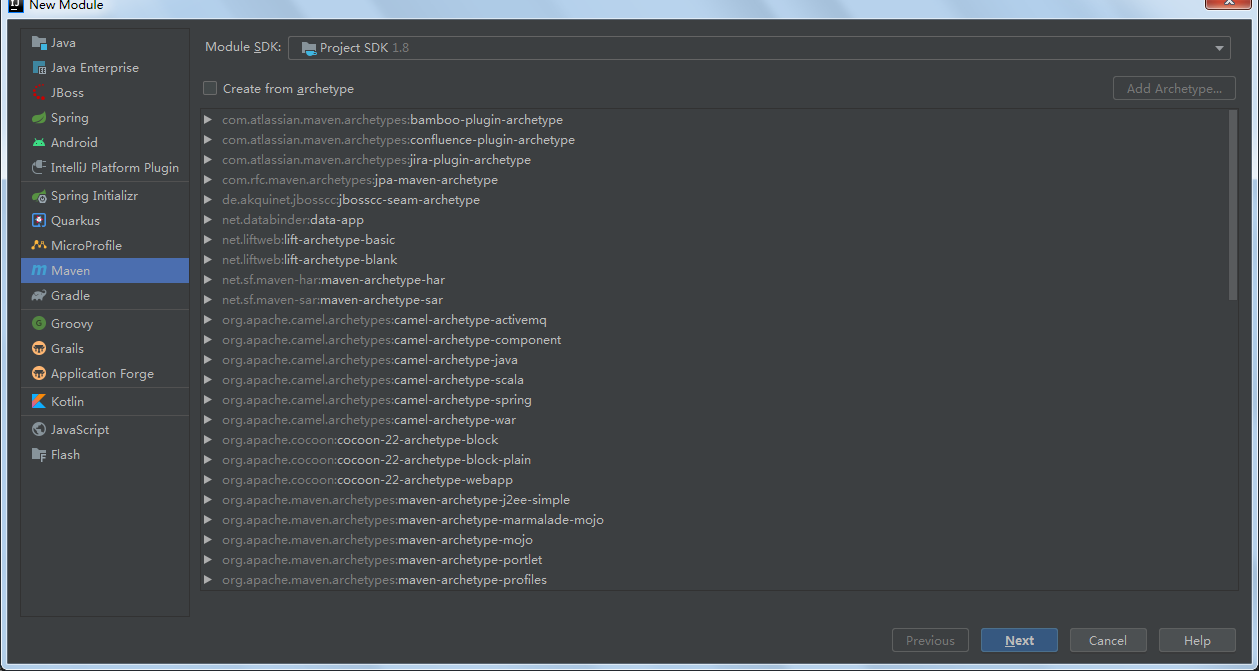Click the Next button
1259x671 pixels.
coord(1019,640)
